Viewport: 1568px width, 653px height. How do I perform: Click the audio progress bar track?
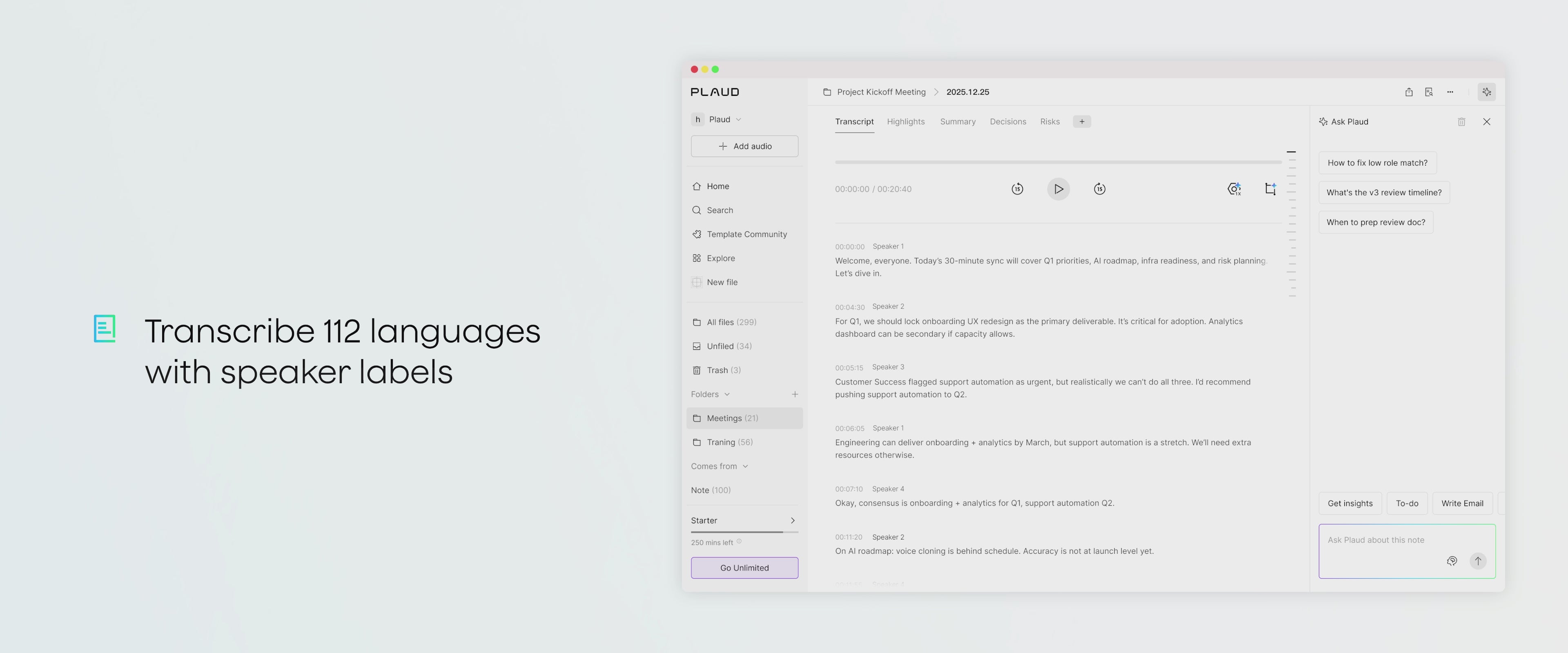click(1058, 162)
